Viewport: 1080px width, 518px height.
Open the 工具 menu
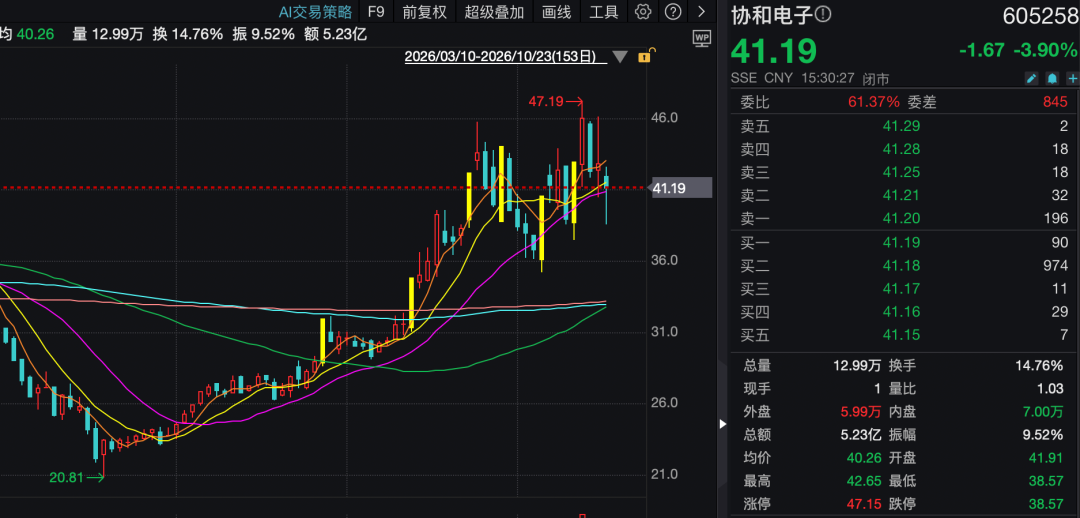coord(604,12)
